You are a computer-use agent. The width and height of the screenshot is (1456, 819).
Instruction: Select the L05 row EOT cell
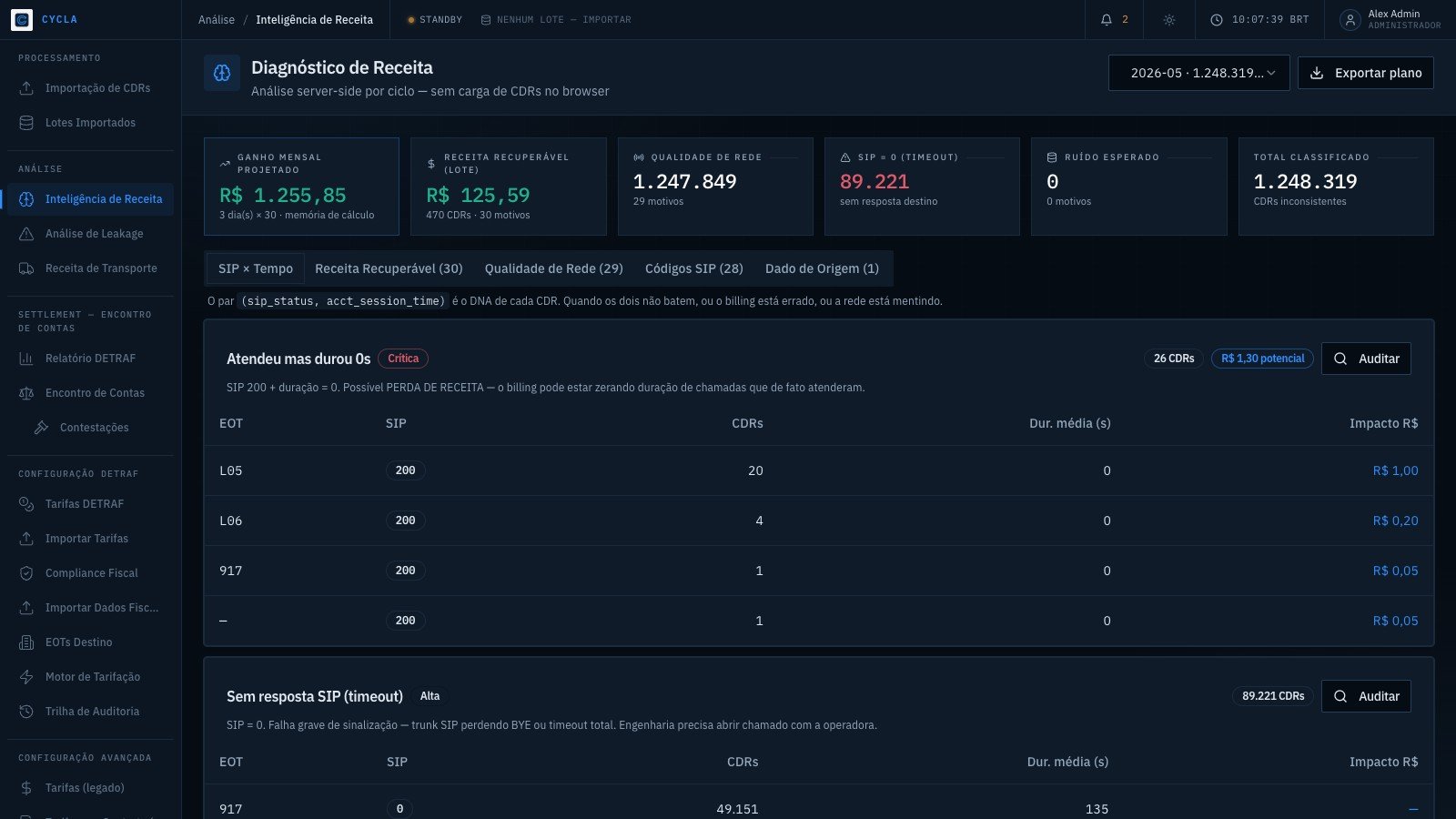pyautogui.click(x=231, y=470)
